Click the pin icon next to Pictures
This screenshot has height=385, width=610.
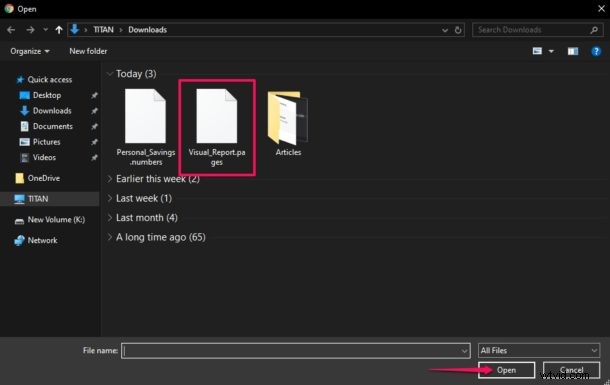(94, 142)
